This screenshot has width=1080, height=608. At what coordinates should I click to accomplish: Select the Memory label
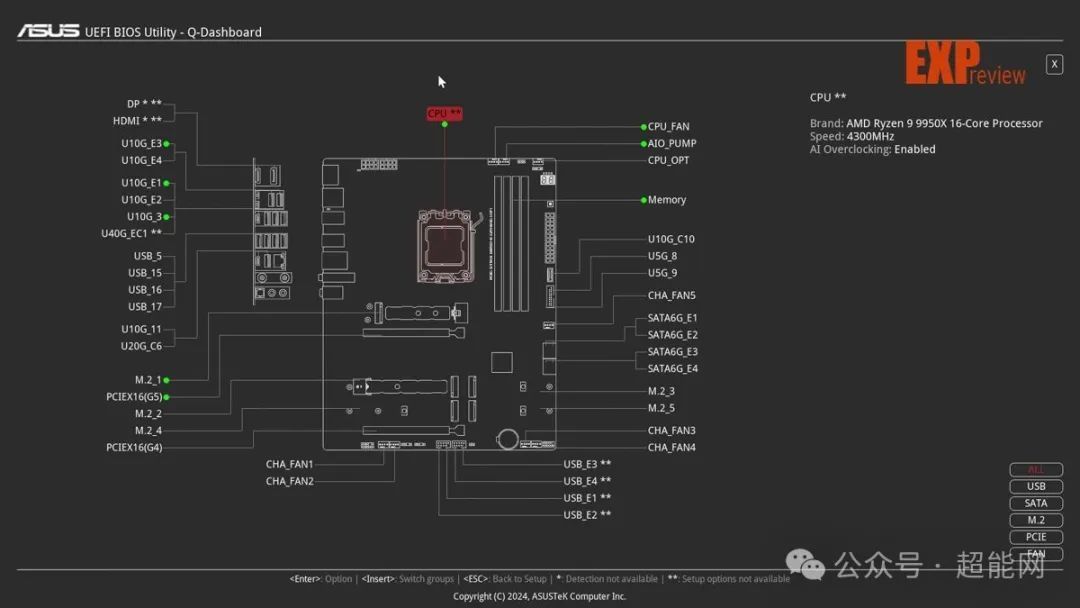point(667,200)
